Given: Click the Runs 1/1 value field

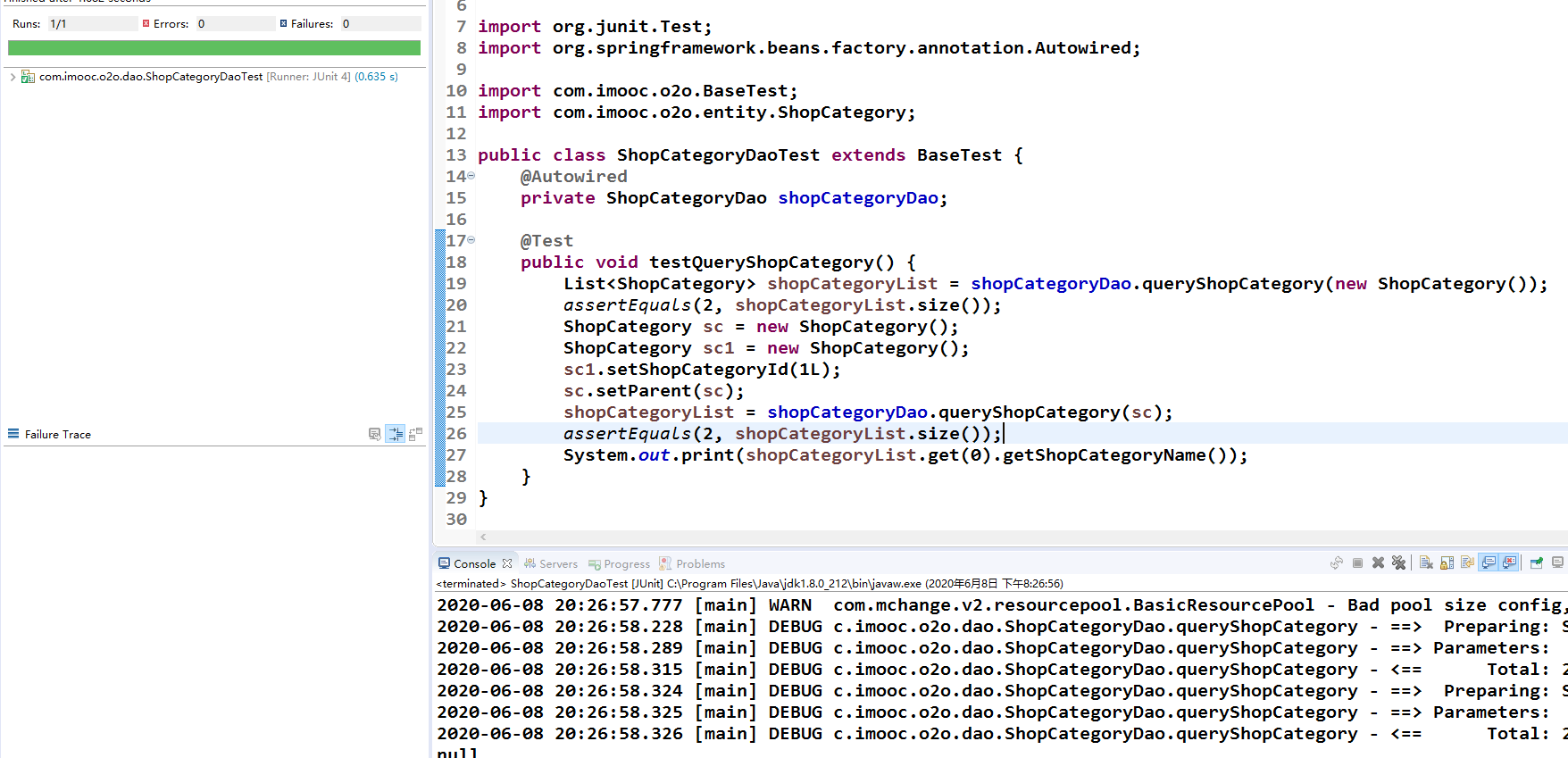Looking at the screenshot, I should click(x=93, y=24).
